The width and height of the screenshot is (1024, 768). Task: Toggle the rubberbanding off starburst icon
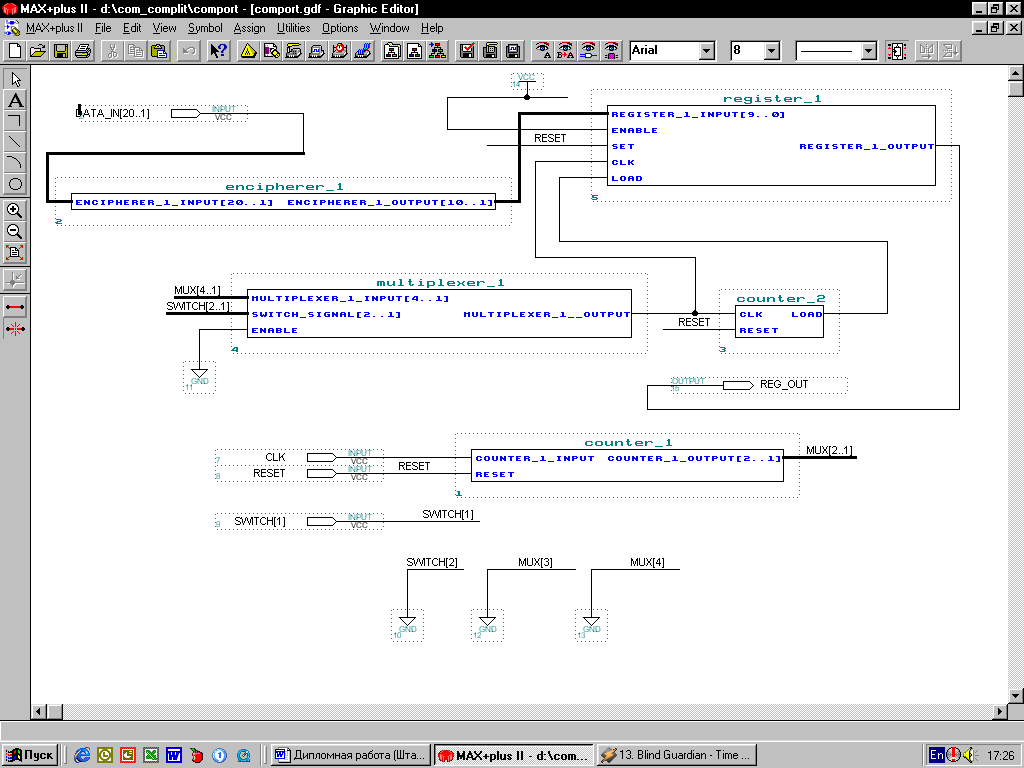[x=15, y=328]
